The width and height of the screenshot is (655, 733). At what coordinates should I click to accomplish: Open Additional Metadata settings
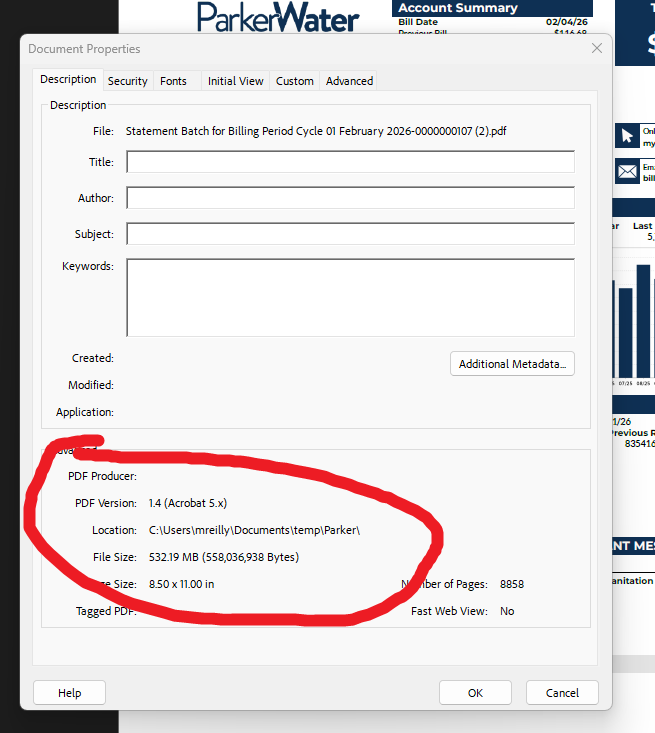[512, 364]
